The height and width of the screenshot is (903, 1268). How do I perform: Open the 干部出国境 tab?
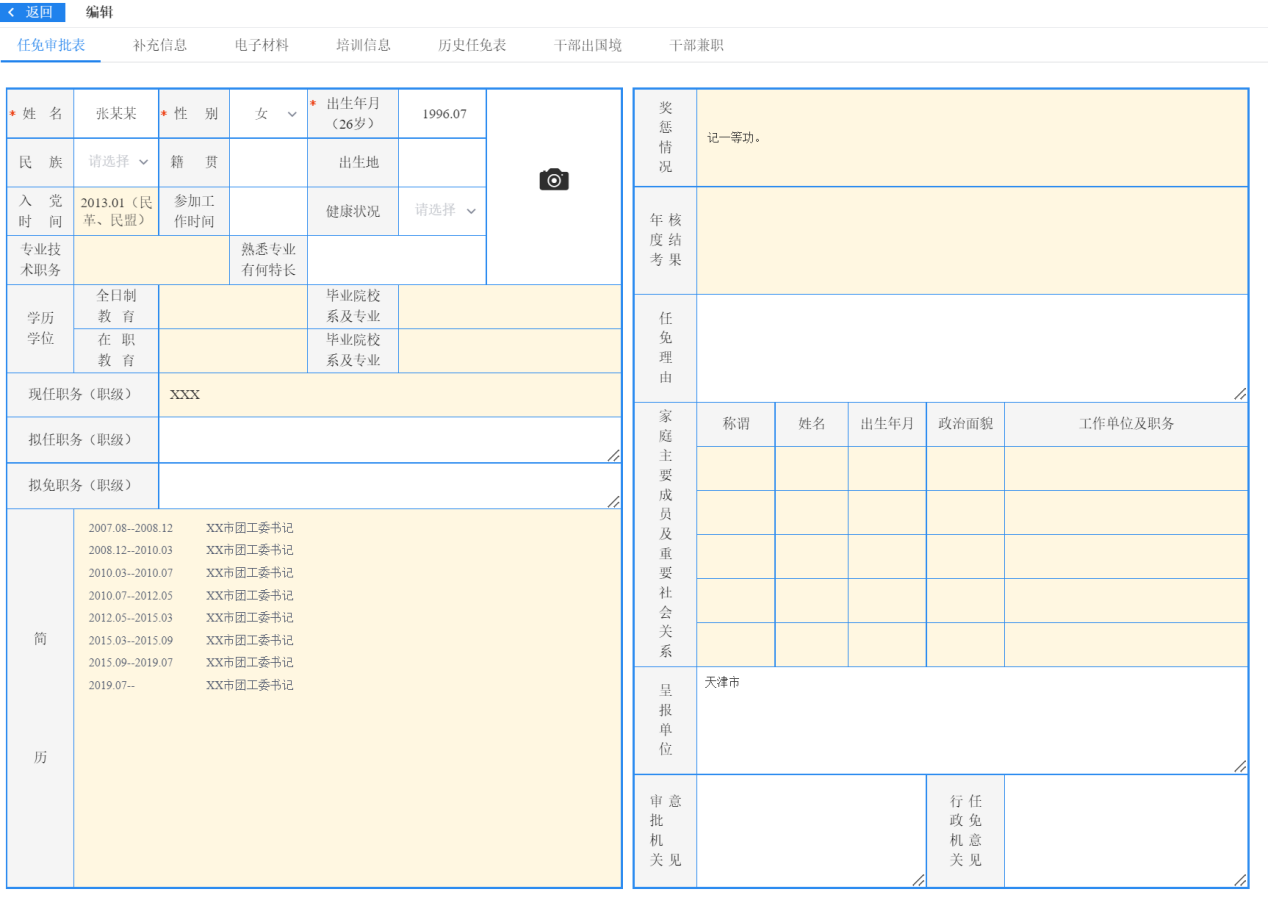pyautogui.click(x=588, y=45)
